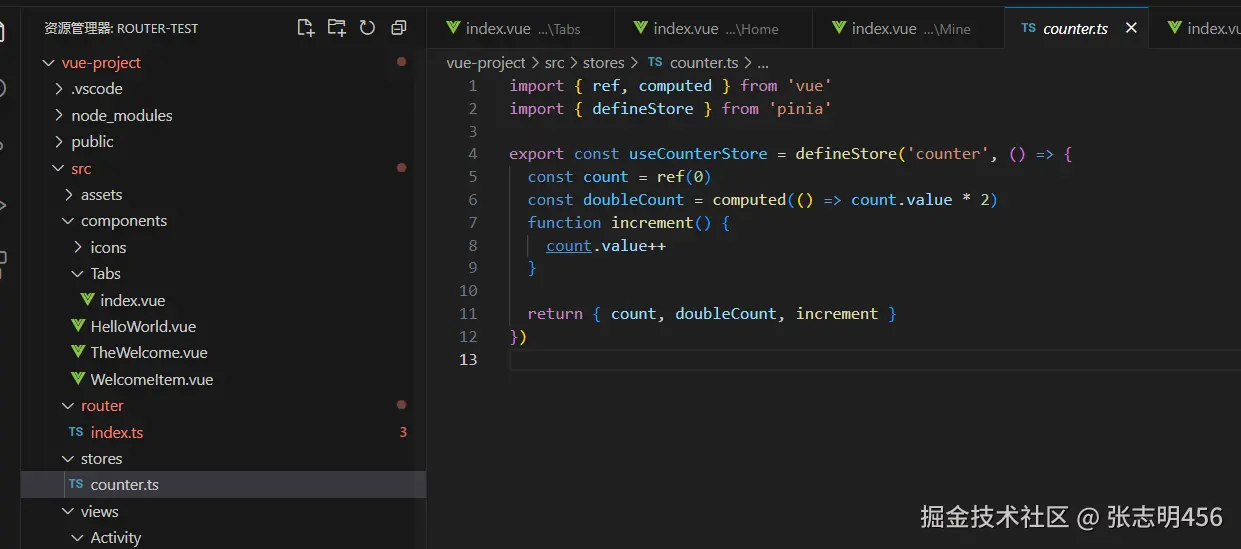Expand the .vscode folder
Image resolution: width=1241 pixels, height=549 pixels.
coord(59,89)
